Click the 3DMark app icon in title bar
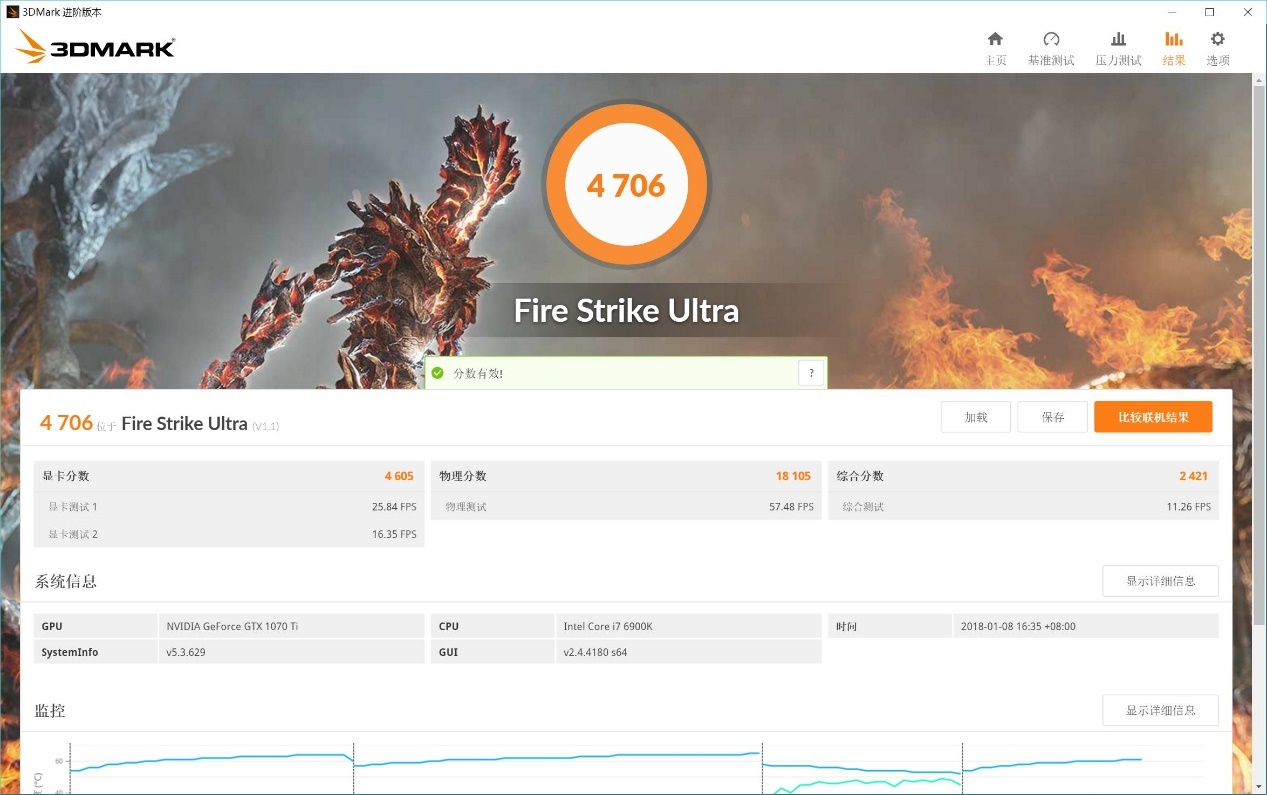The width and height of the screenshot is (1267, 795). 12,12
